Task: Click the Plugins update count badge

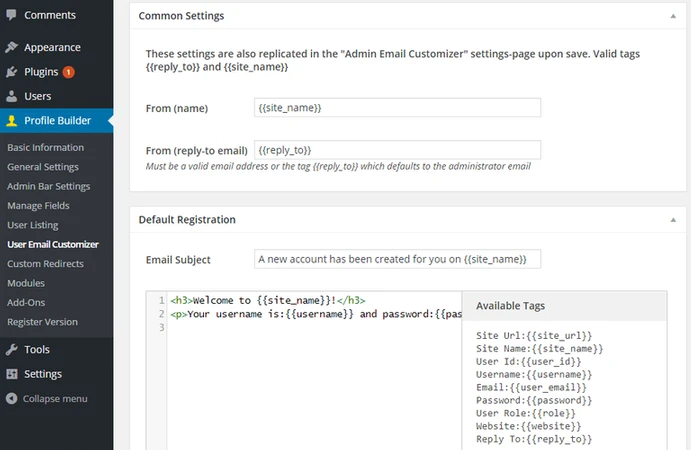Action: [x=68, y=72]
